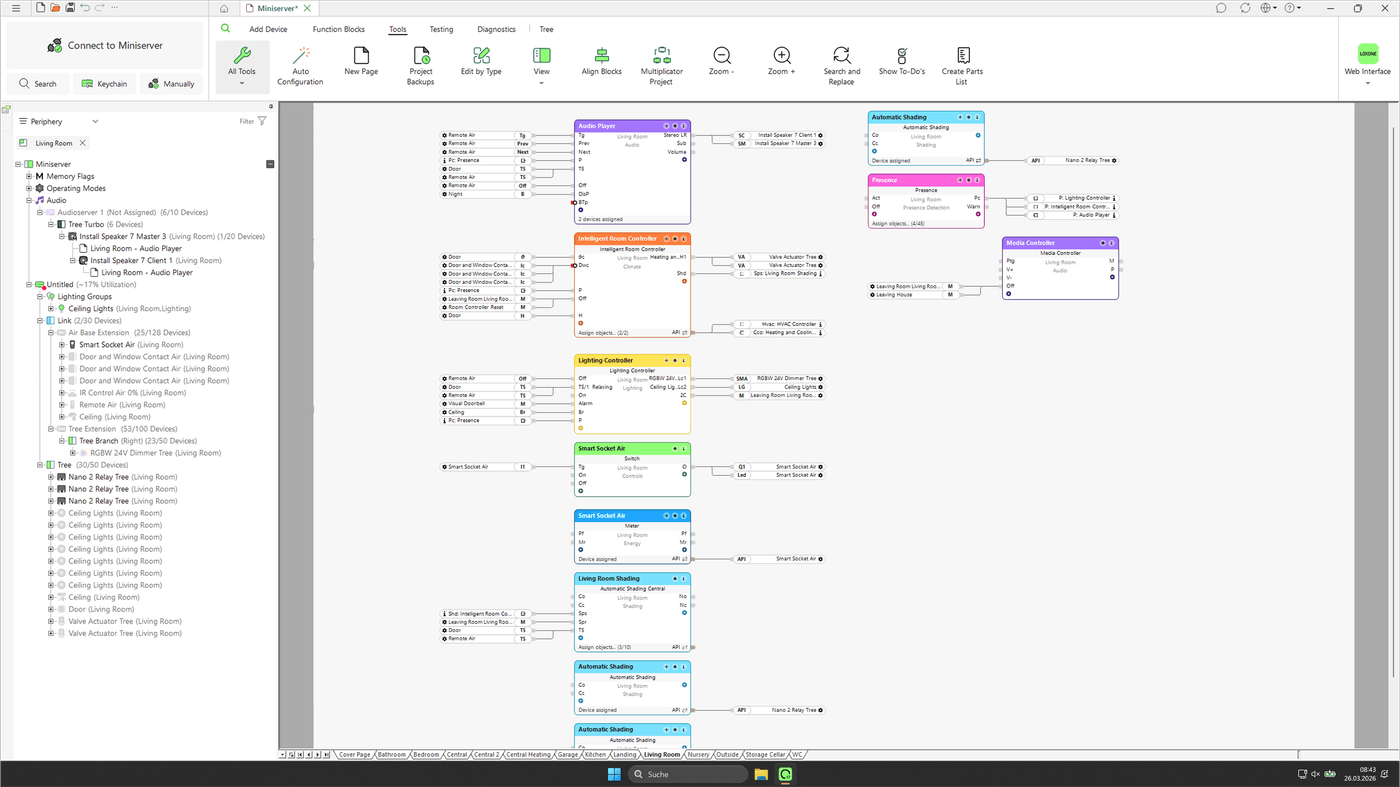Switch to the Function Blocks tab
This screenshot has width=1400, height=787.
(339, 29)
